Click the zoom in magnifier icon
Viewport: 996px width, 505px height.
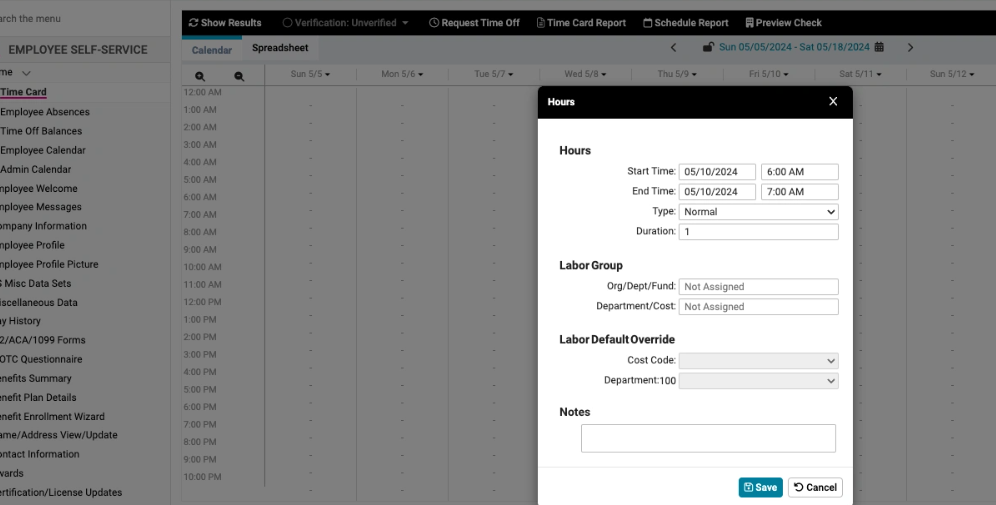pyautogui.click(x=200, y=76)
